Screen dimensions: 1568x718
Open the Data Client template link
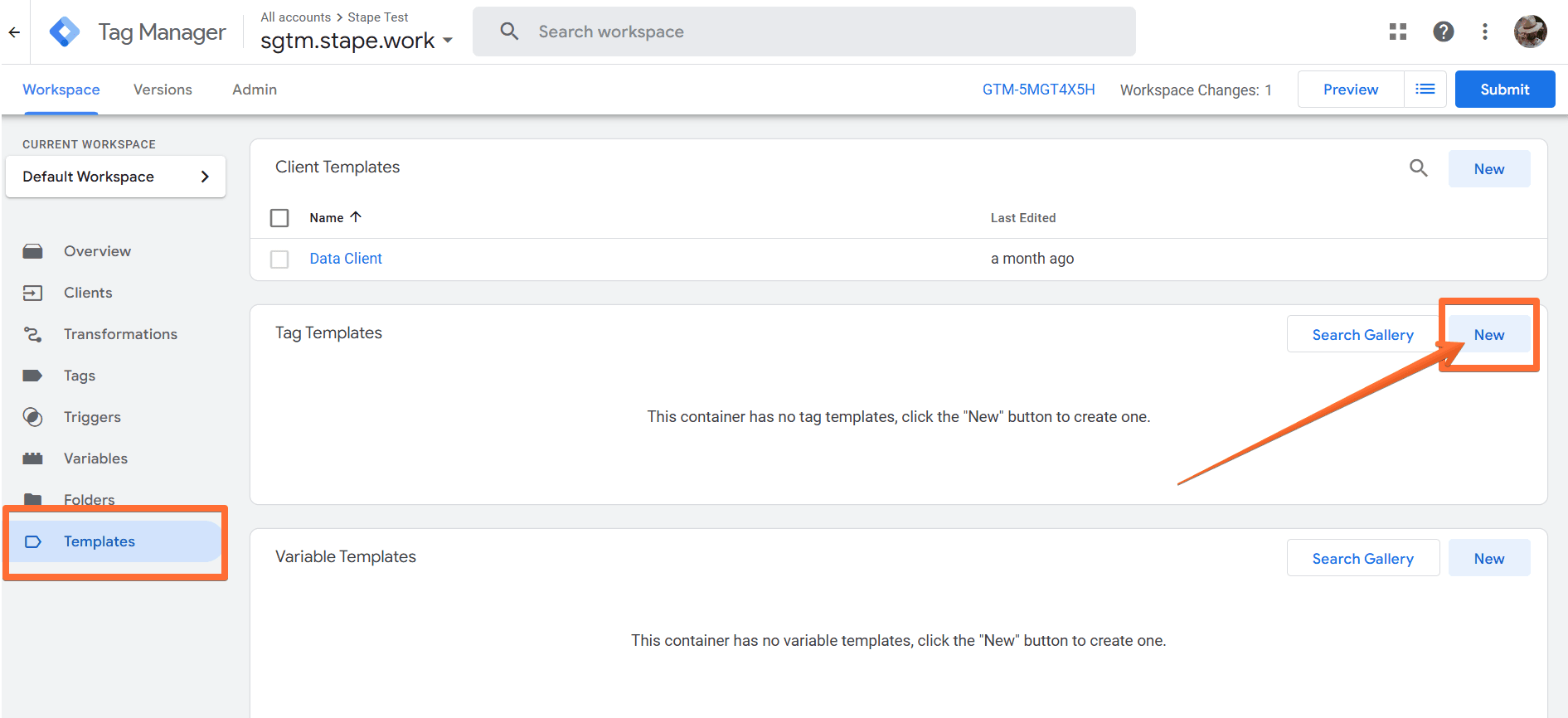346,259
